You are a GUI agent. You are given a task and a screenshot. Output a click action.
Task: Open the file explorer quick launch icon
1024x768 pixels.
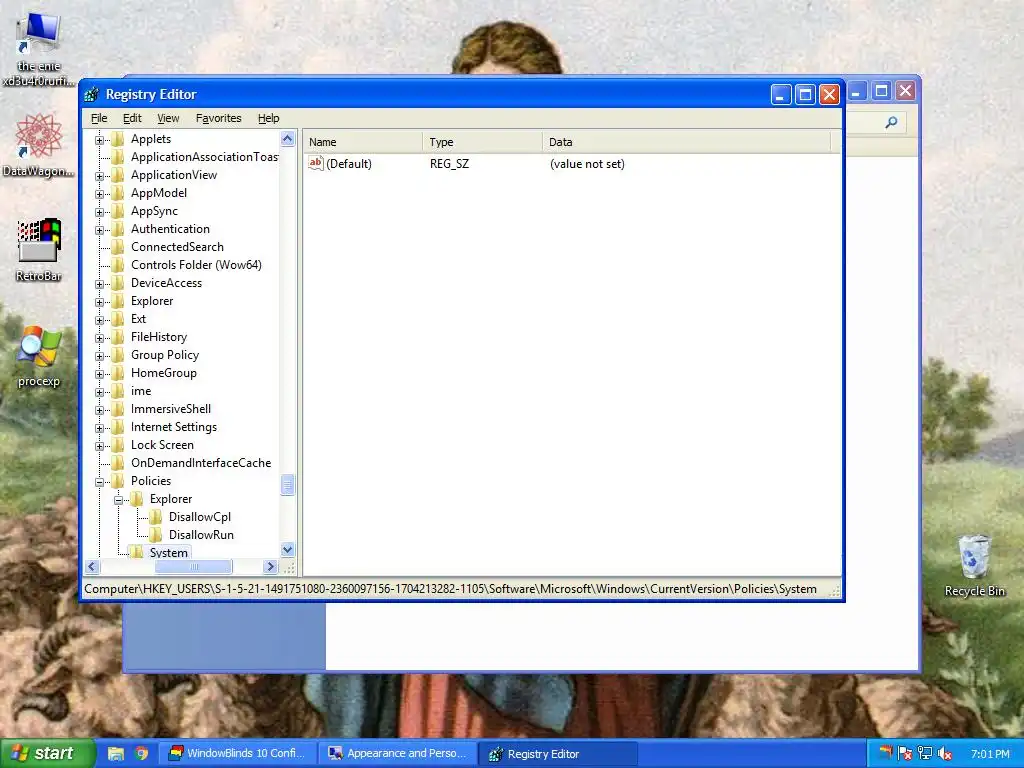(x=116, y=754)
